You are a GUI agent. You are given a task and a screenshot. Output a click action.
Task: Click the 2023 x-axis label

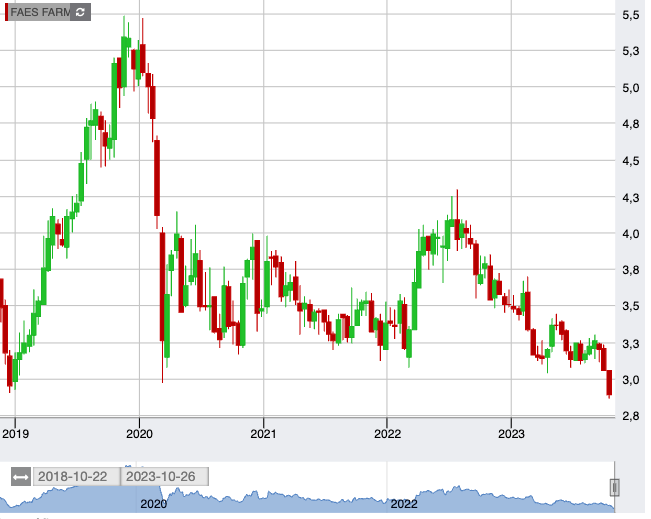[512, 434]
